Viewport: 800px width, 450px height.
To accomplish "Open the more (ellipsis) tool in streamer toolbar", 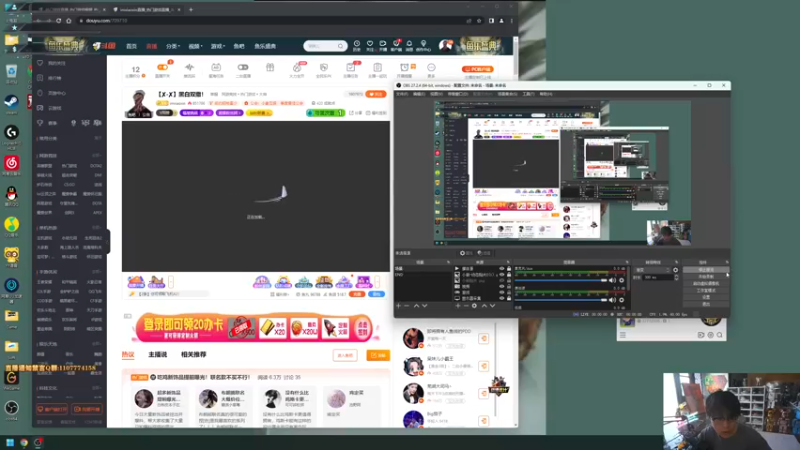I will [431, 67].
